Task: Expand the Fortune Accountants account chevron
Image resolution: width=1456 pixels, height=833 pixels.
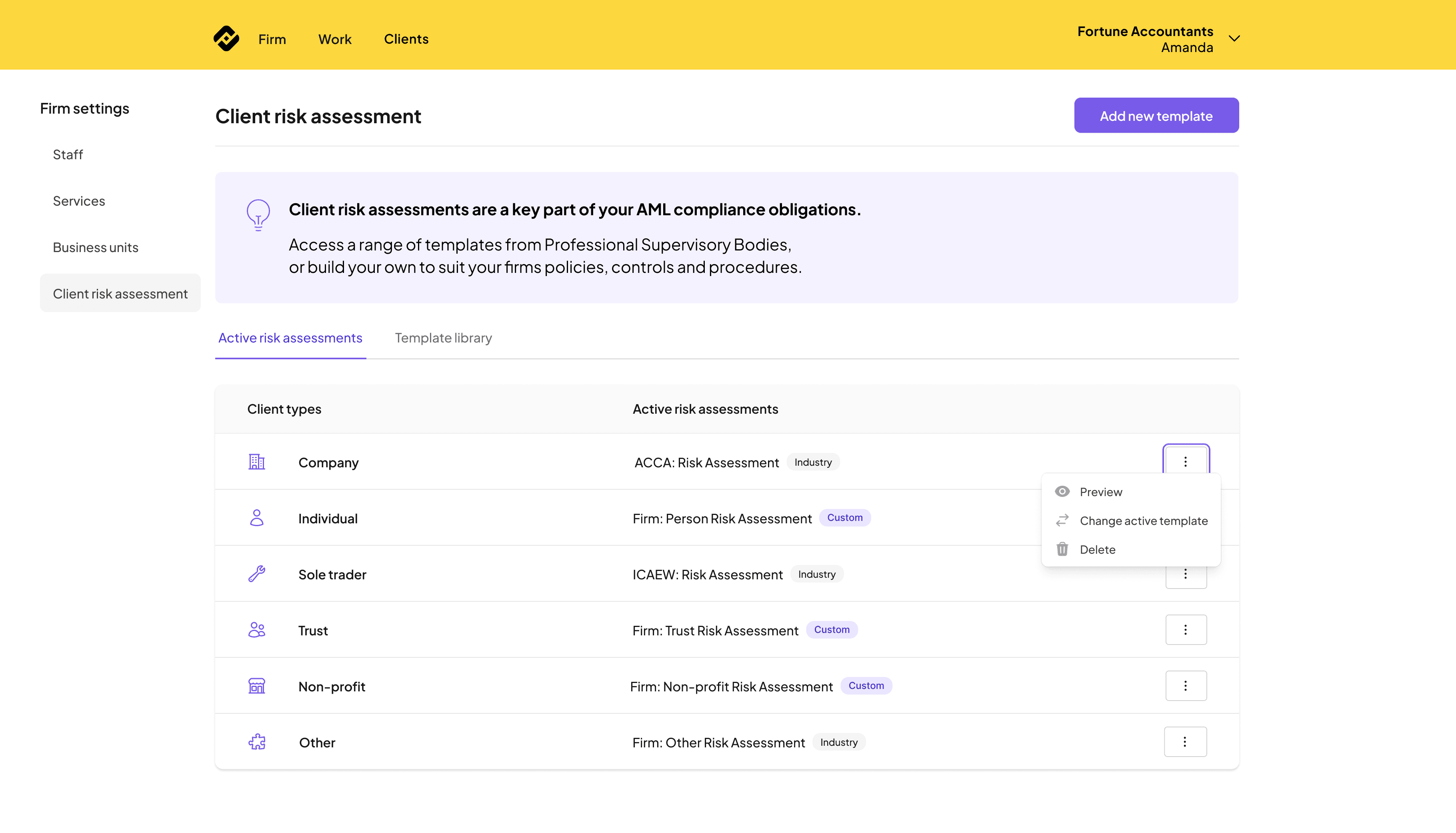Action: [1234, 38]
